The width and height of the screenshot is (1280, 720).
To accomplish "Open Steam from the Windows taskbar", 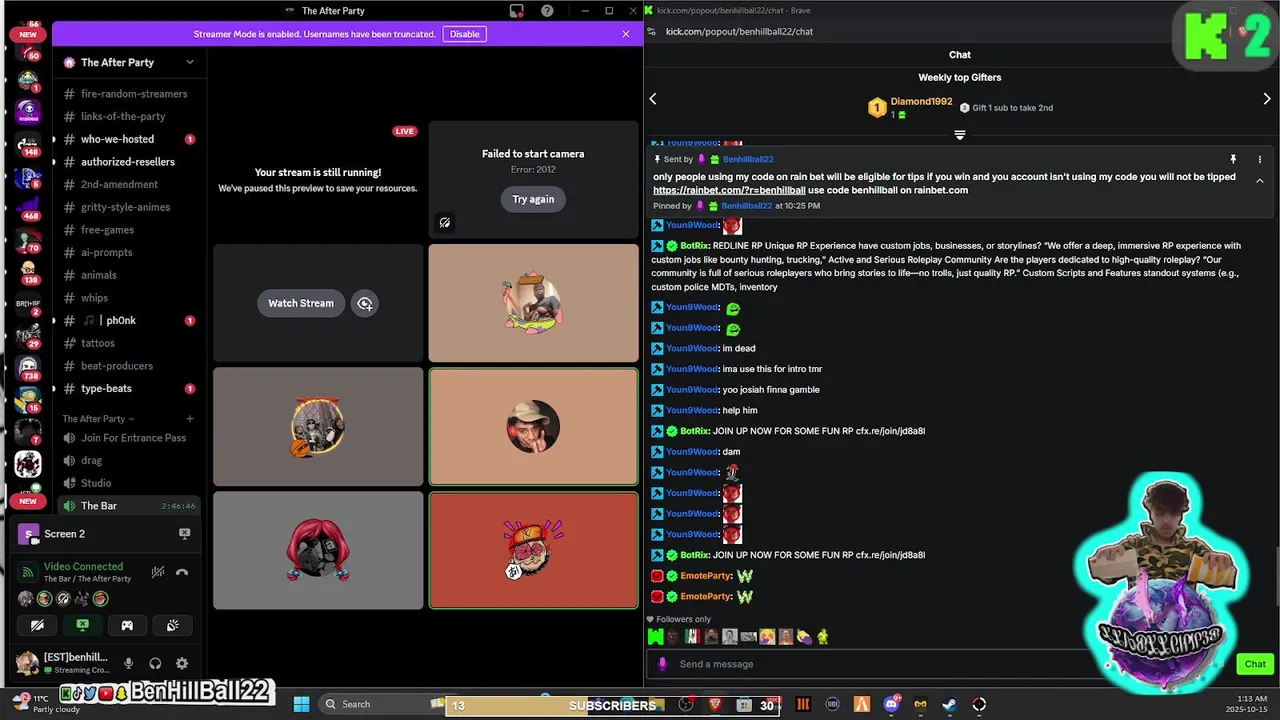I will [x=949, y=704].
